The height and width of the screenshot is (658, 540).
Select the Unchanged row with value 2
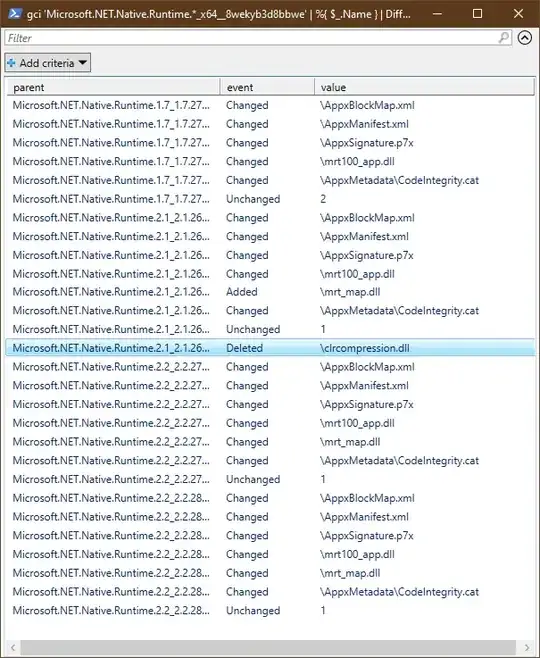point(270,199)
